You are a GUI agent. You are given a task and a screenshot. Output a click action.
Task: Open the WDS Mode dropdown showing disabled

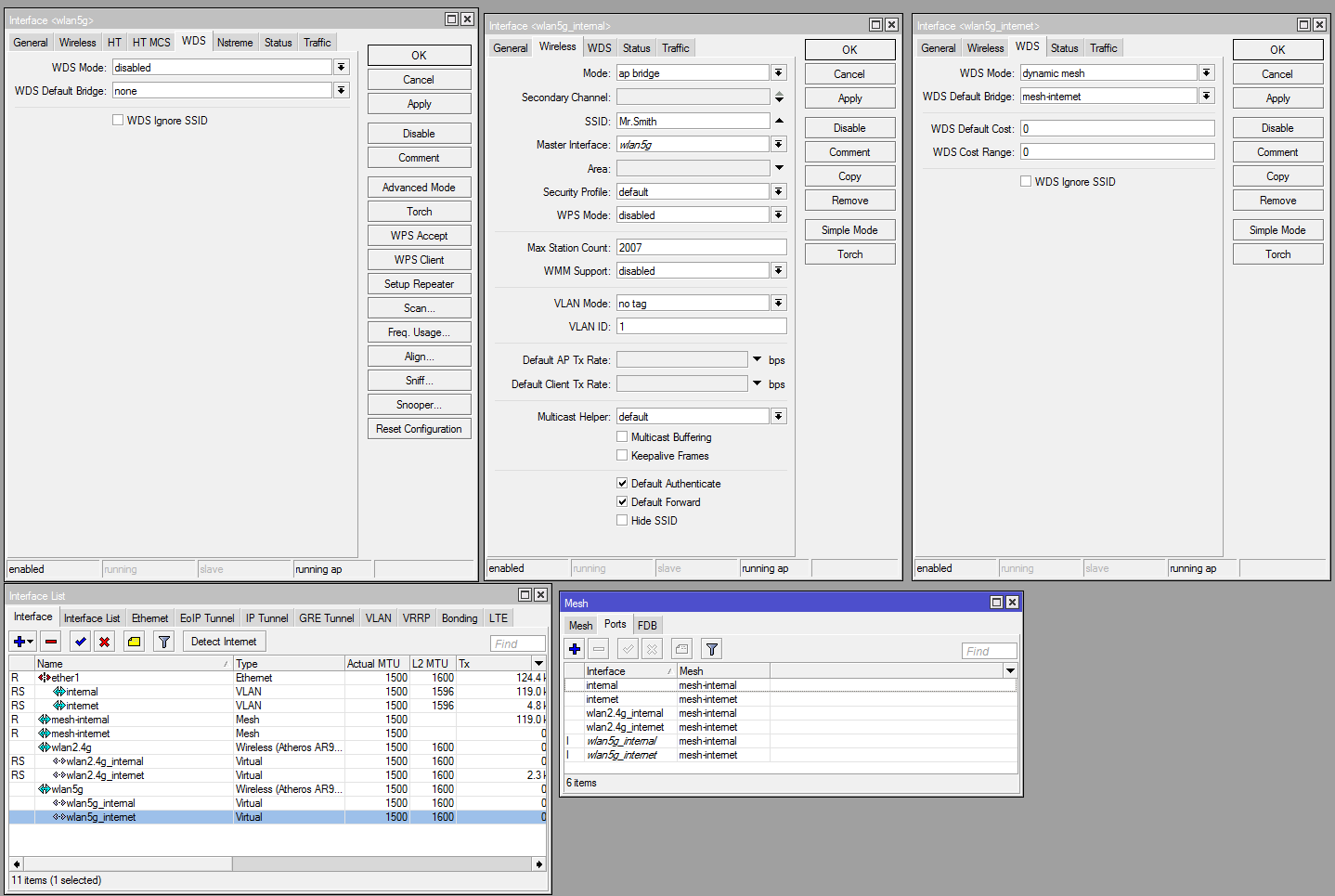(x=341, y=66)
